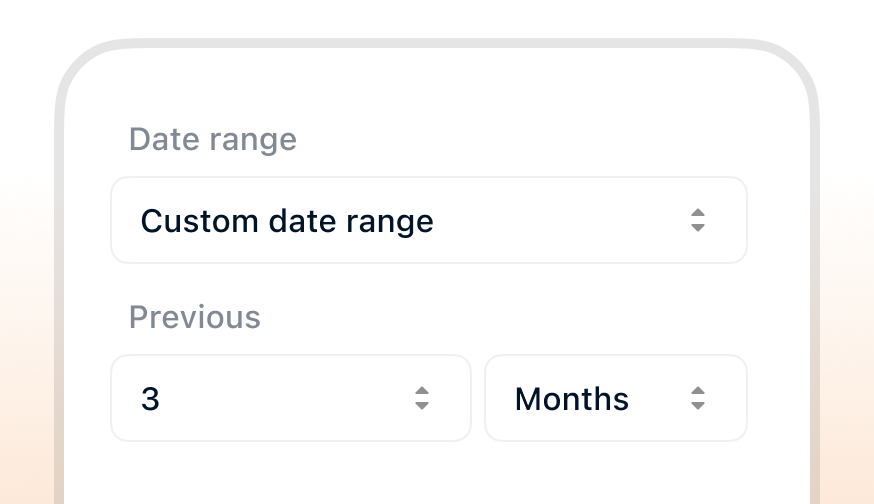The image size is (874, 504).
Task: Open the number dropdown showing 3
Action: 290,399
